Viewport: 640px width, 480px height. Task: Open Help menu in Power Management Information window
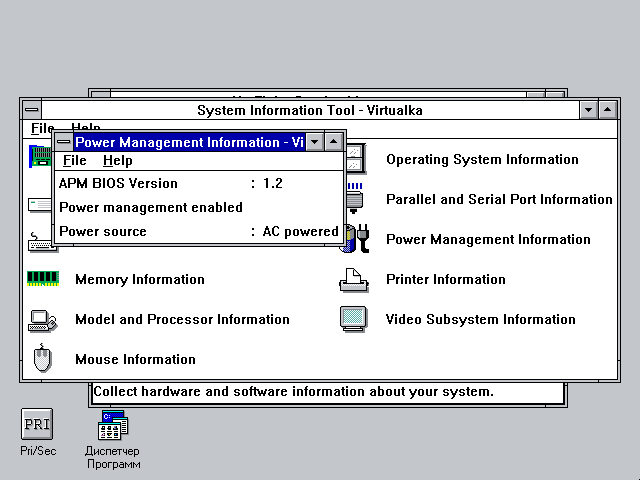click(x=117, y=161)
